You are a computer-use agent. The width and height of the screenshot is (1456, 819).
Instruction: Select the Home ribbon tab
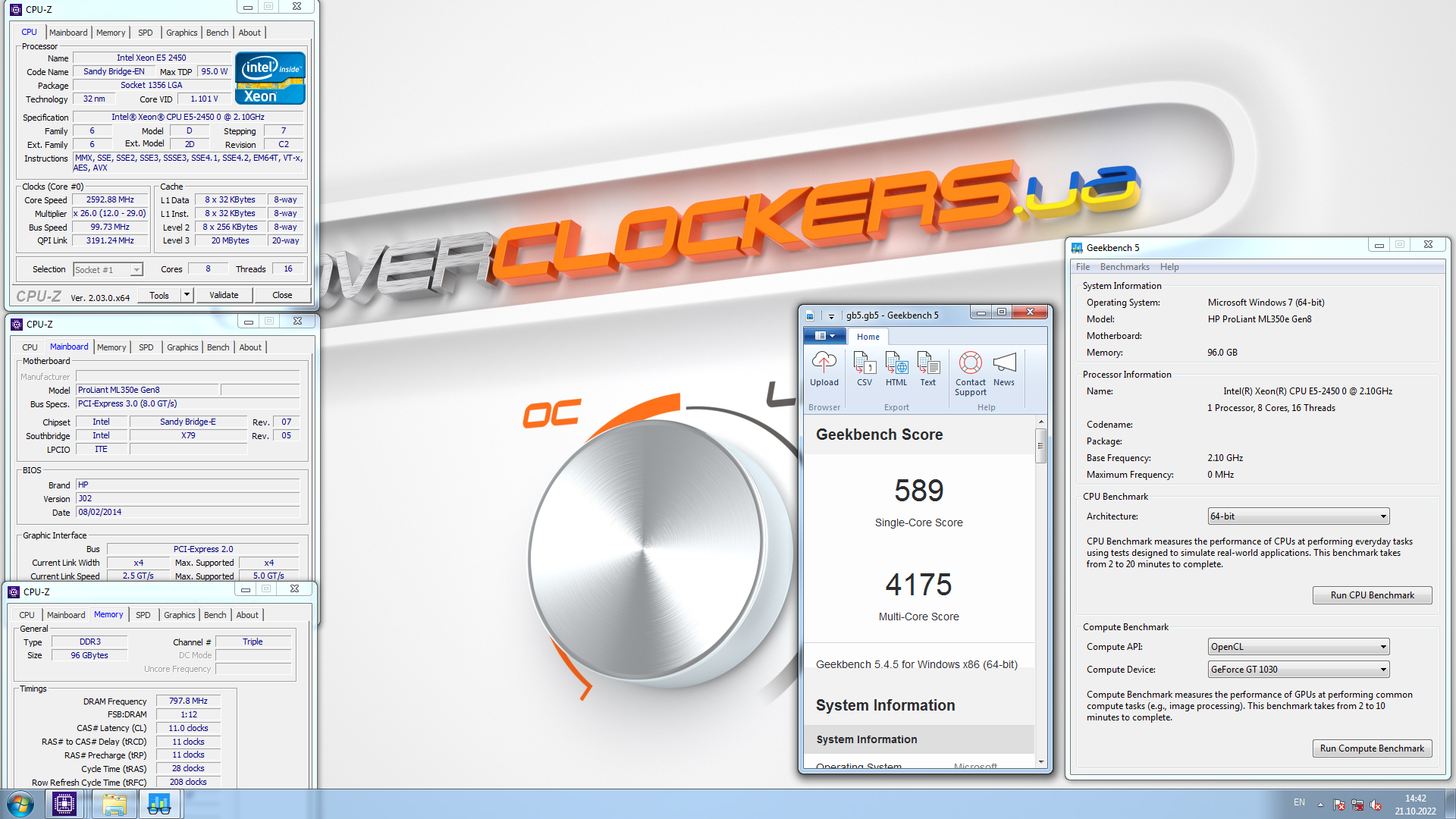click(868, 337)
